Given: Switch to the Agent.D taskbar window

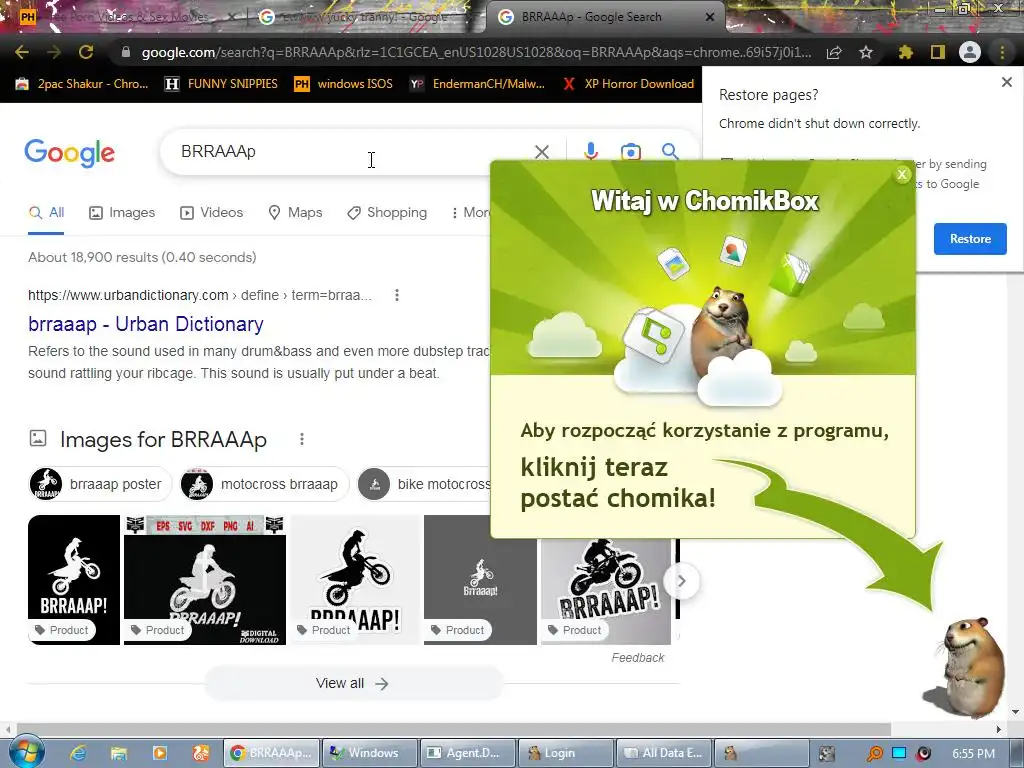Looking at the screenshot, I should (x=468, y=753).
